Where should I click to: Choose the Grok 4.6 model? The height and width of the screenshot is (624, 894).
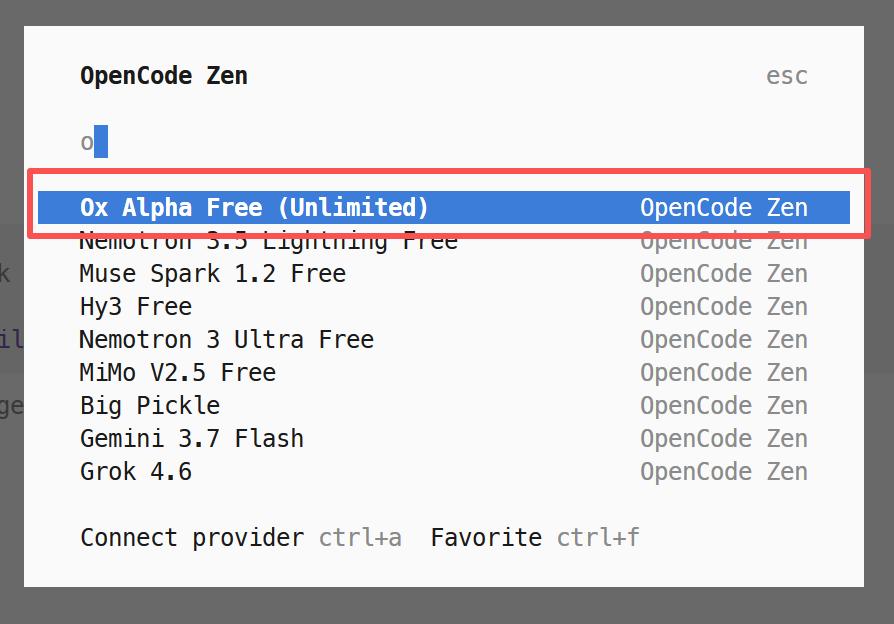click(x=444, y=472)
